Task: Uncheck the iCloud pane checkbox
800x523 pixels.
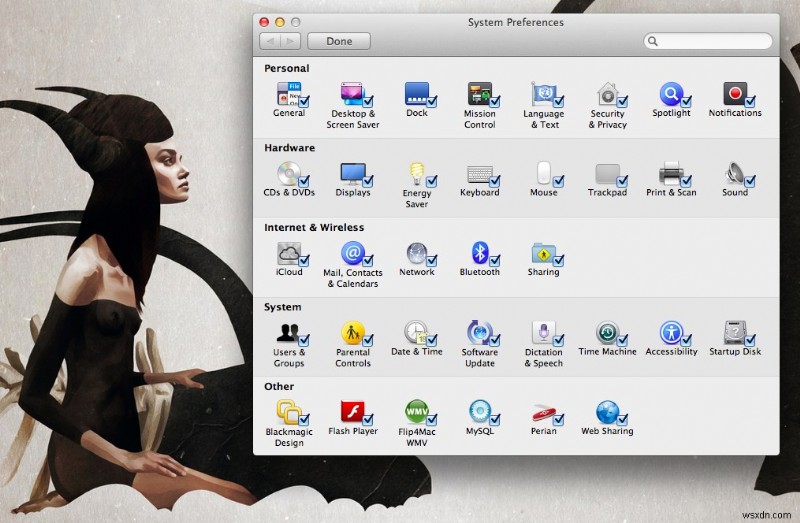Action: (303, 261)
